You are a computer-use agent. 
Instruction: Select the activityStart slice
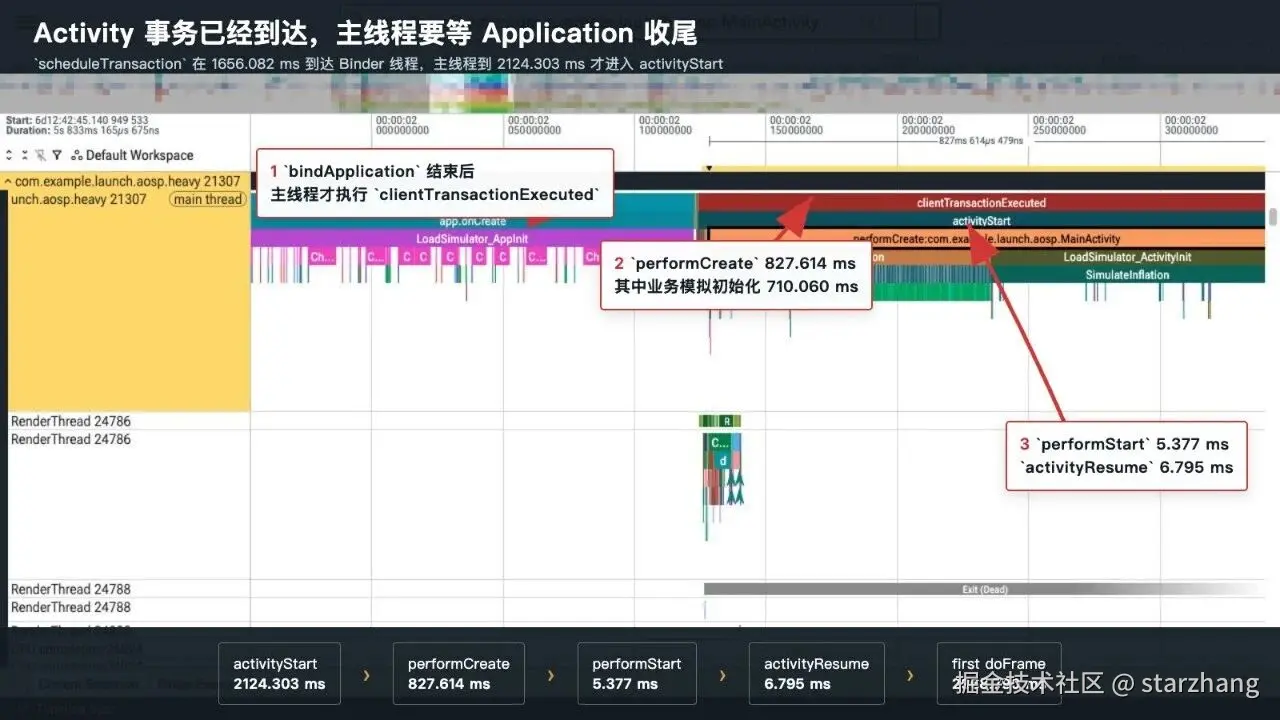click(981, 221)
